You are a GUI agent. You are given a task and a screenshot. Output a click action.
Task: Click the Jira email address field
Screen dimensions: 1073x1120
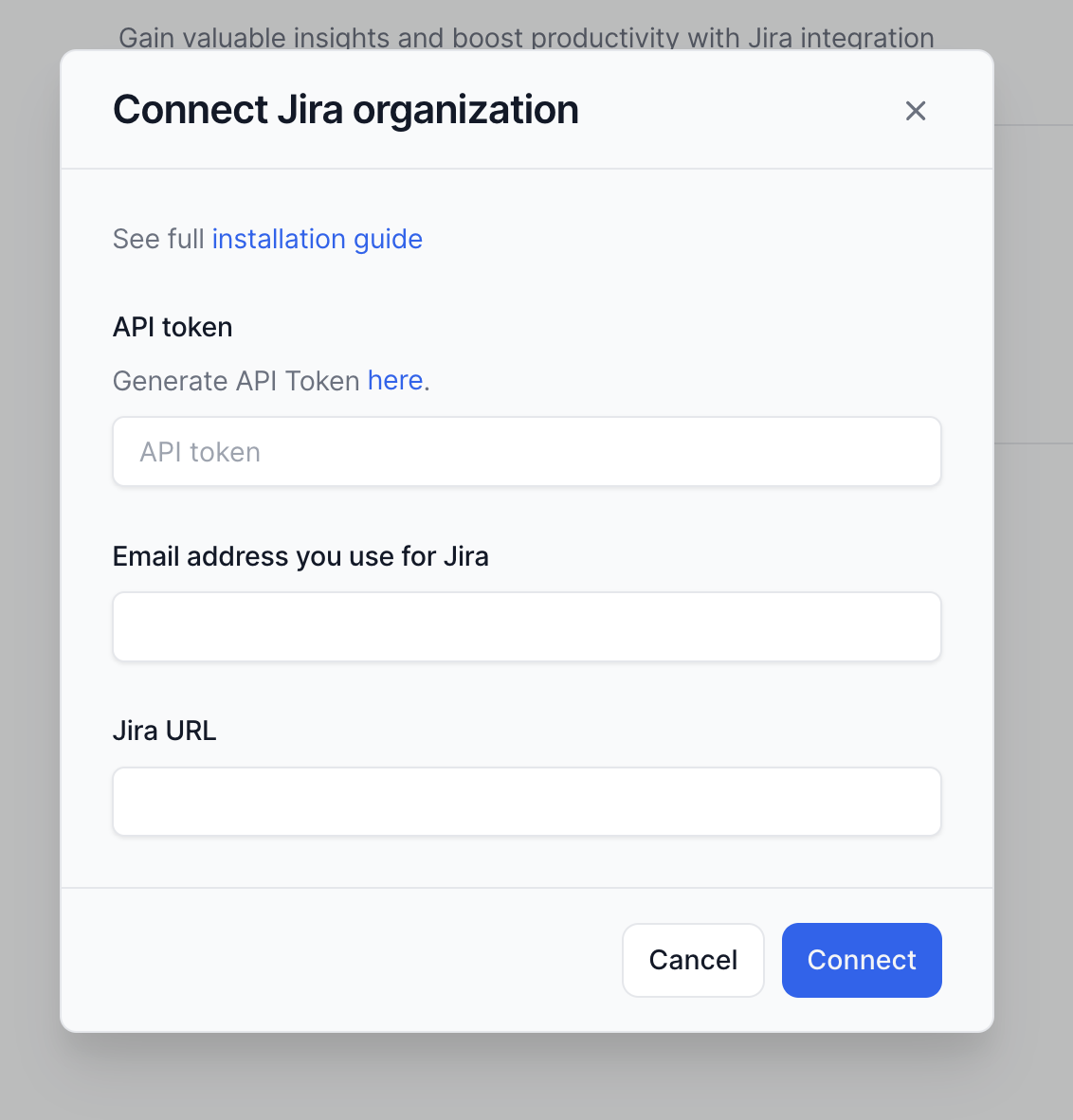(526, 627)
